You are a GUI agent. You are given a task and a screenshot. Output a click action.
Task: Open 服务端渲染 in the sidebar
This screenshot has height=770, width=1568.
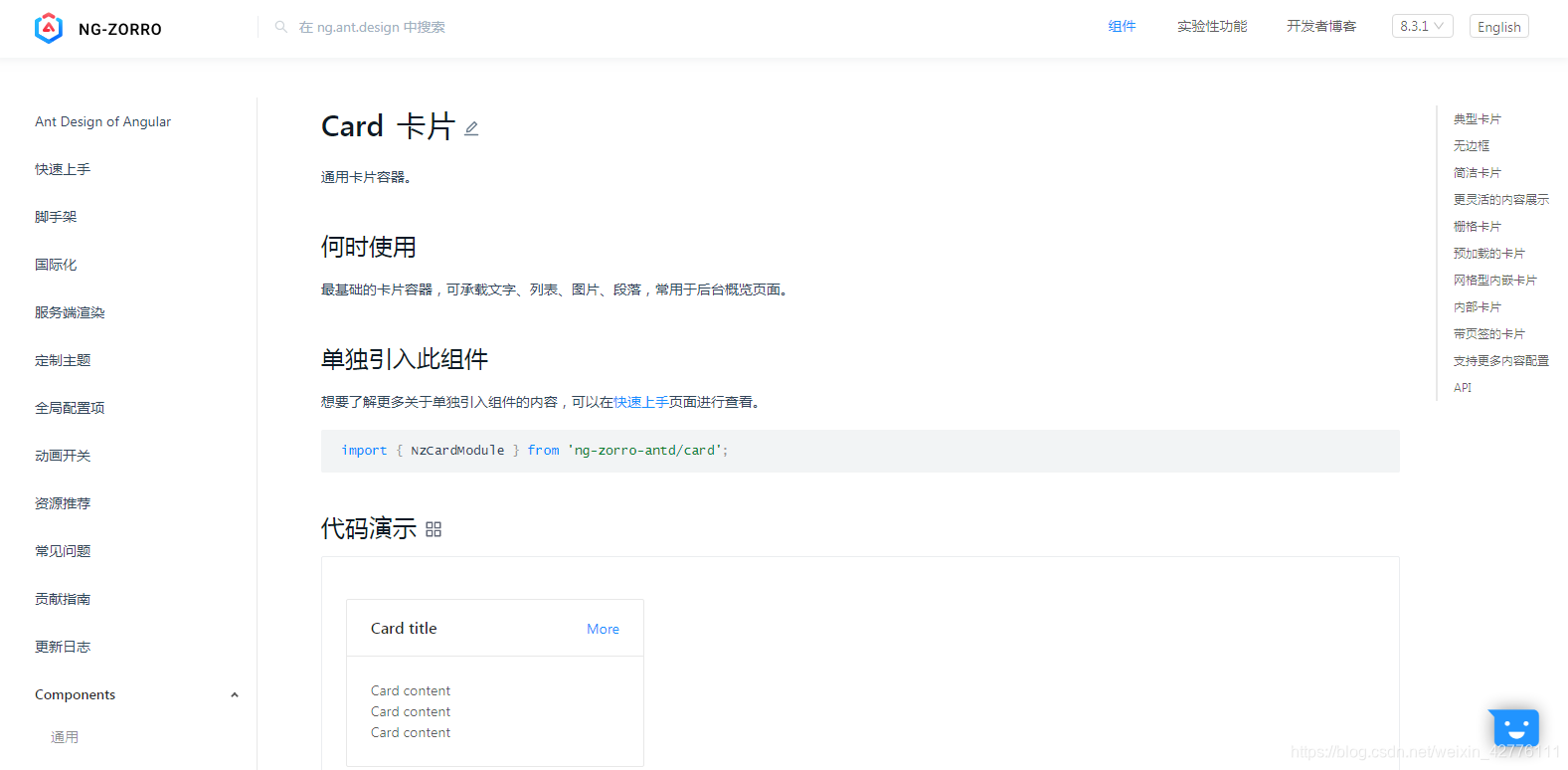point(70,312)
